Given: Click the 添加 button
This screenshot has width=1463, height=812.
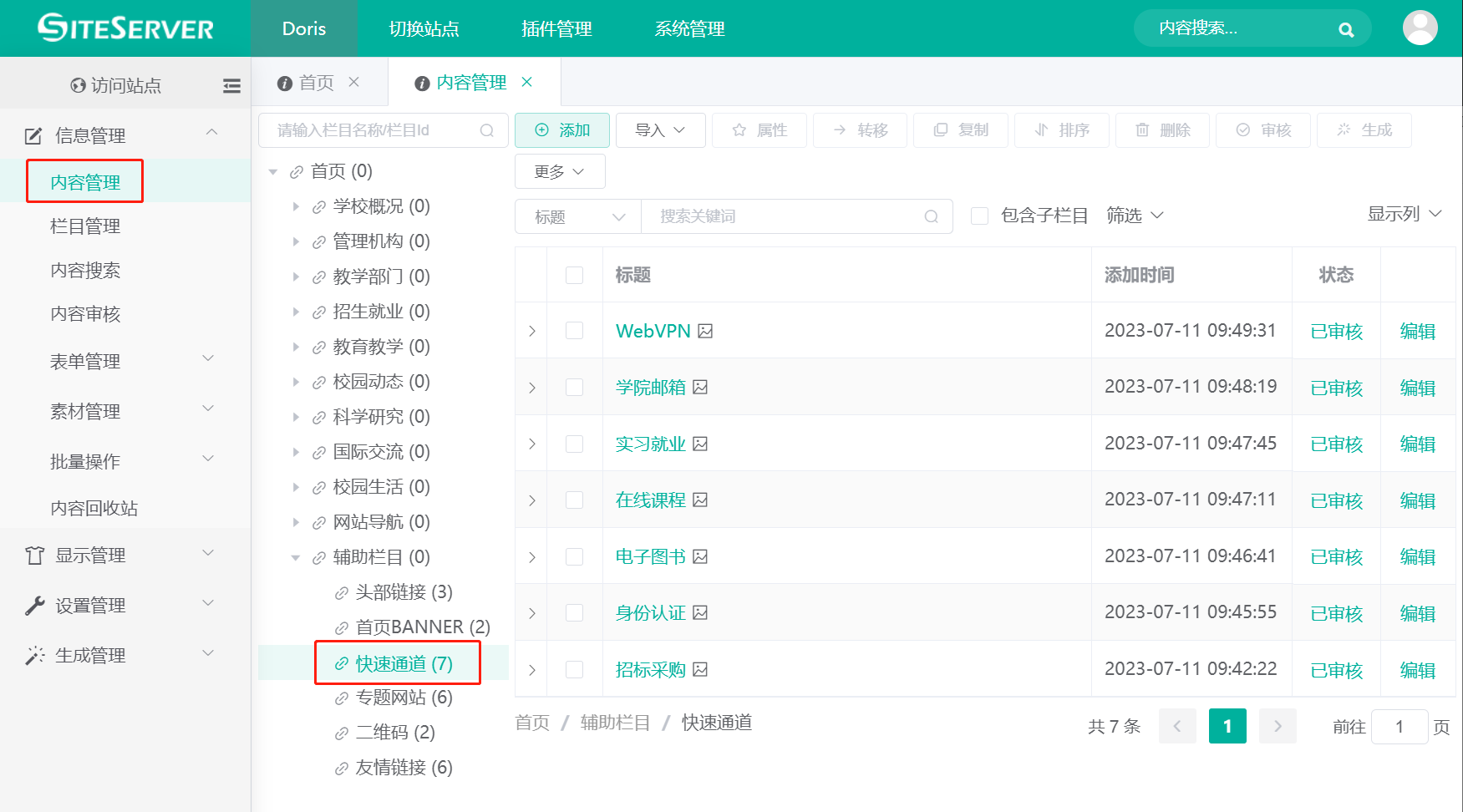Looking at the screenshot, I should [x=561, y=130].
